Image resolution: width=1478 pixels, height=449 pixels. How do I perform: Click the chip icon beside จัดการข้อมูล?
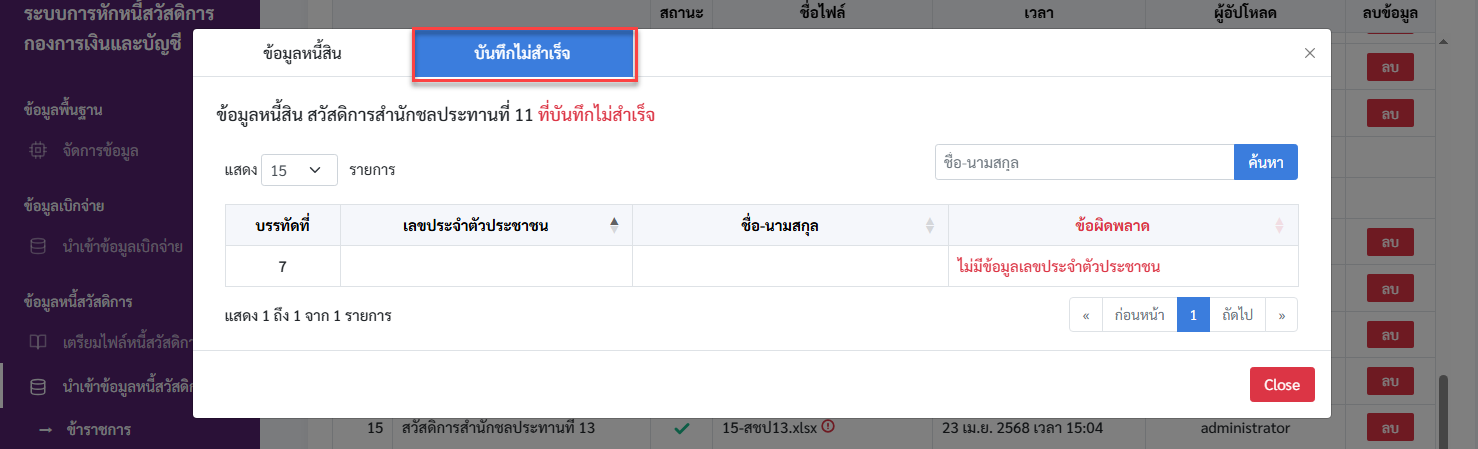point(37,151)
